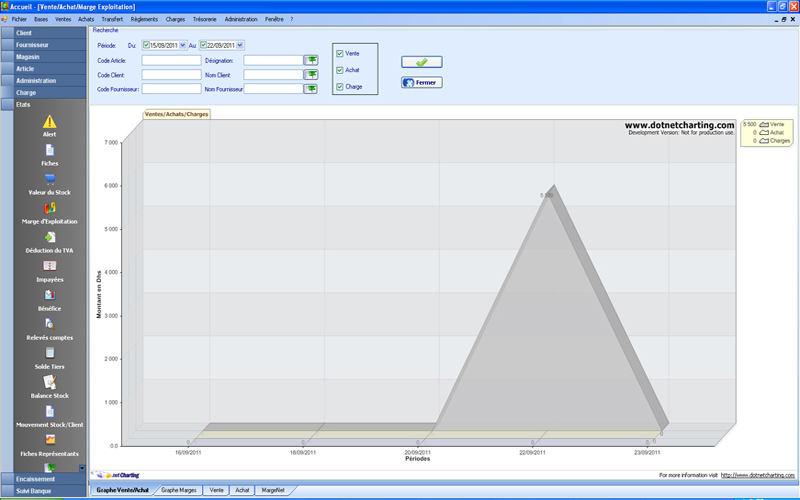Image resolution: width=800 pixels, height=500 pixels.
Task: Toggle the Achat checkbox
Action: click(x=340, y=70)
